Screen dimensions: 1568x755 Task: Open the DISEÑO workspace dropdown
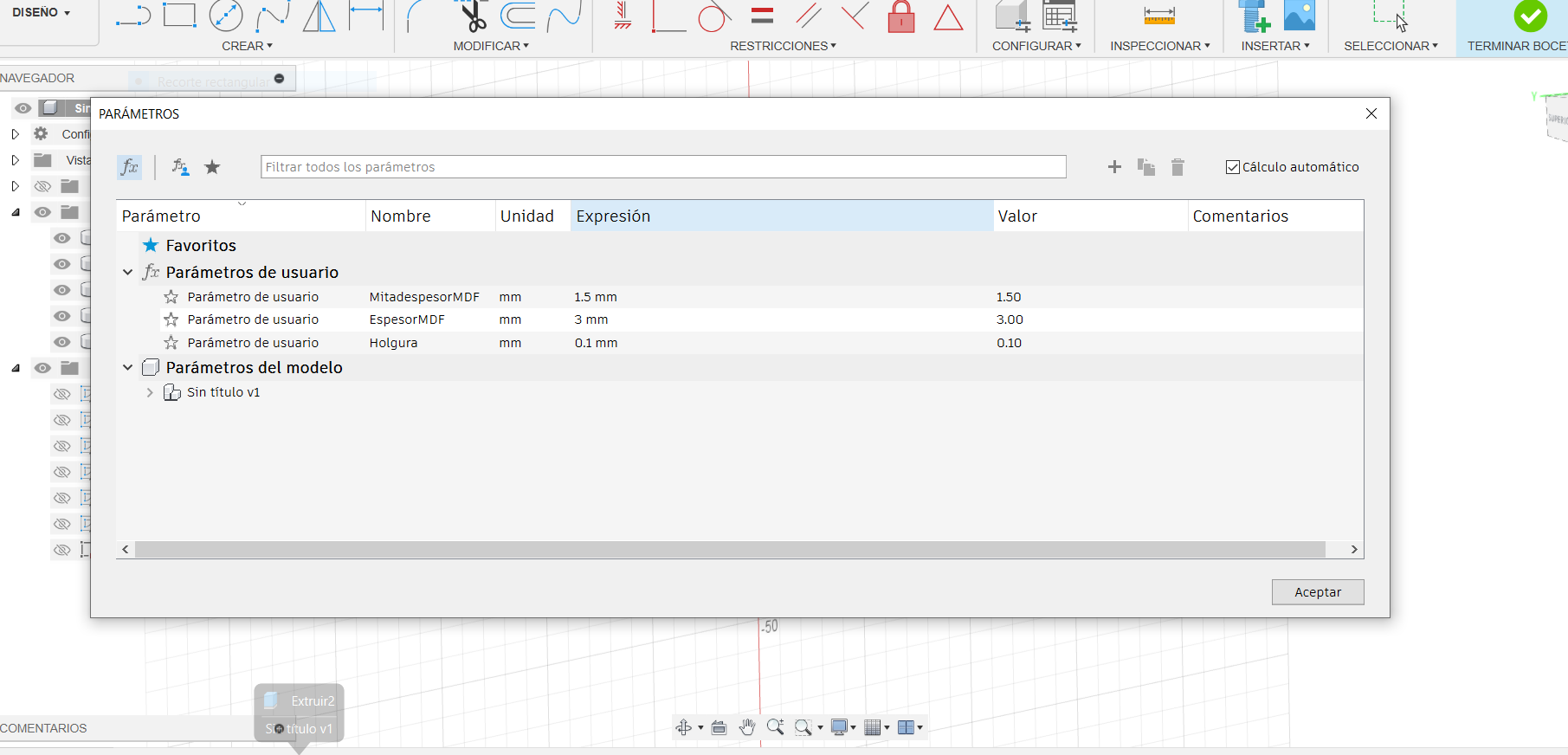[x=41, y=12]
